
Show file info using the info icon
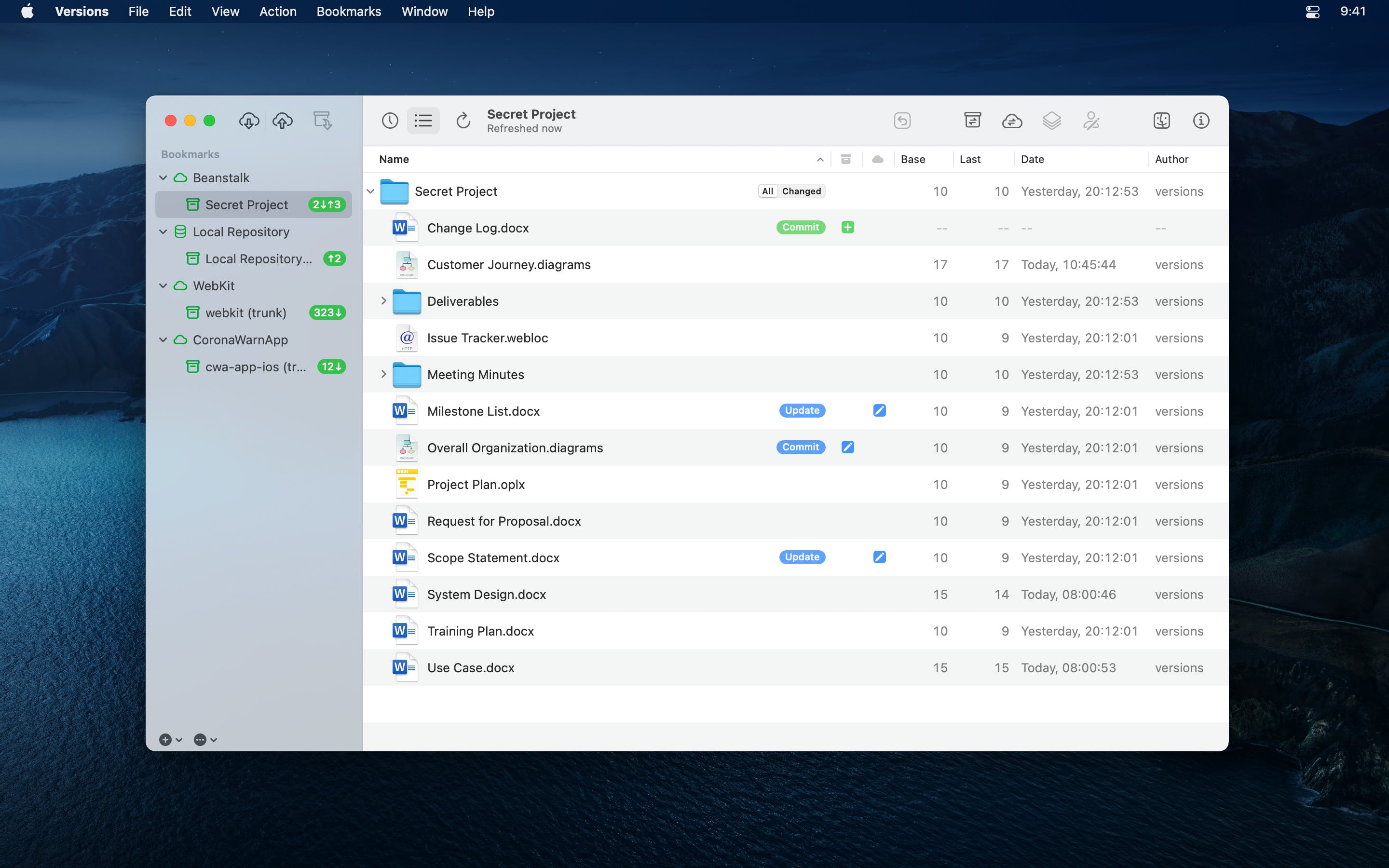1201,121
